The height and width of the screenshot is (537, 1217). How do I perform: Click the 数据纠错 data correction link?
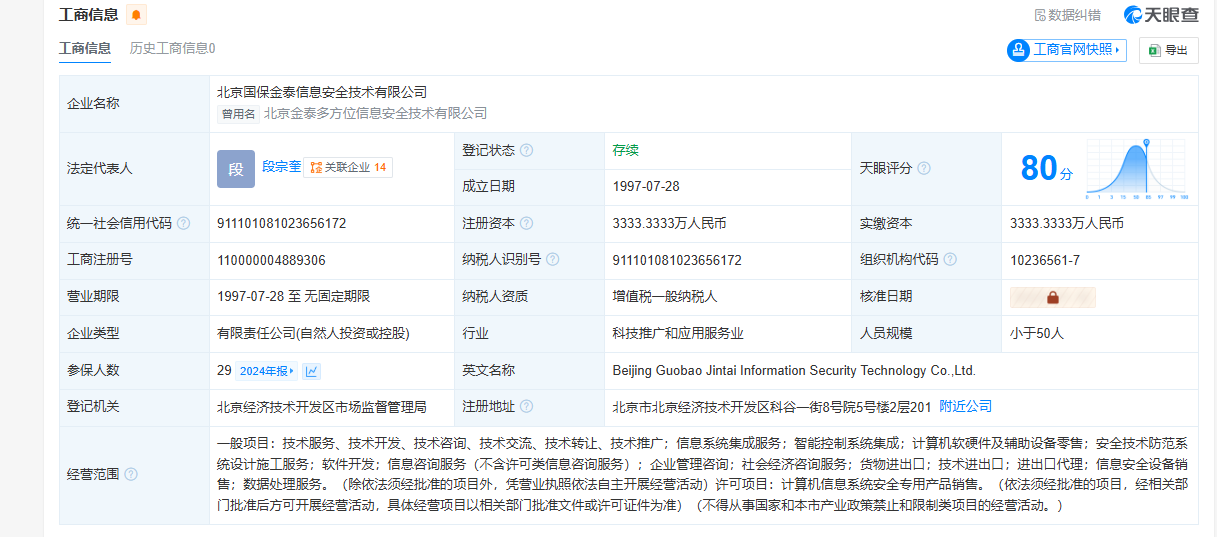(x=1067, y=15)
